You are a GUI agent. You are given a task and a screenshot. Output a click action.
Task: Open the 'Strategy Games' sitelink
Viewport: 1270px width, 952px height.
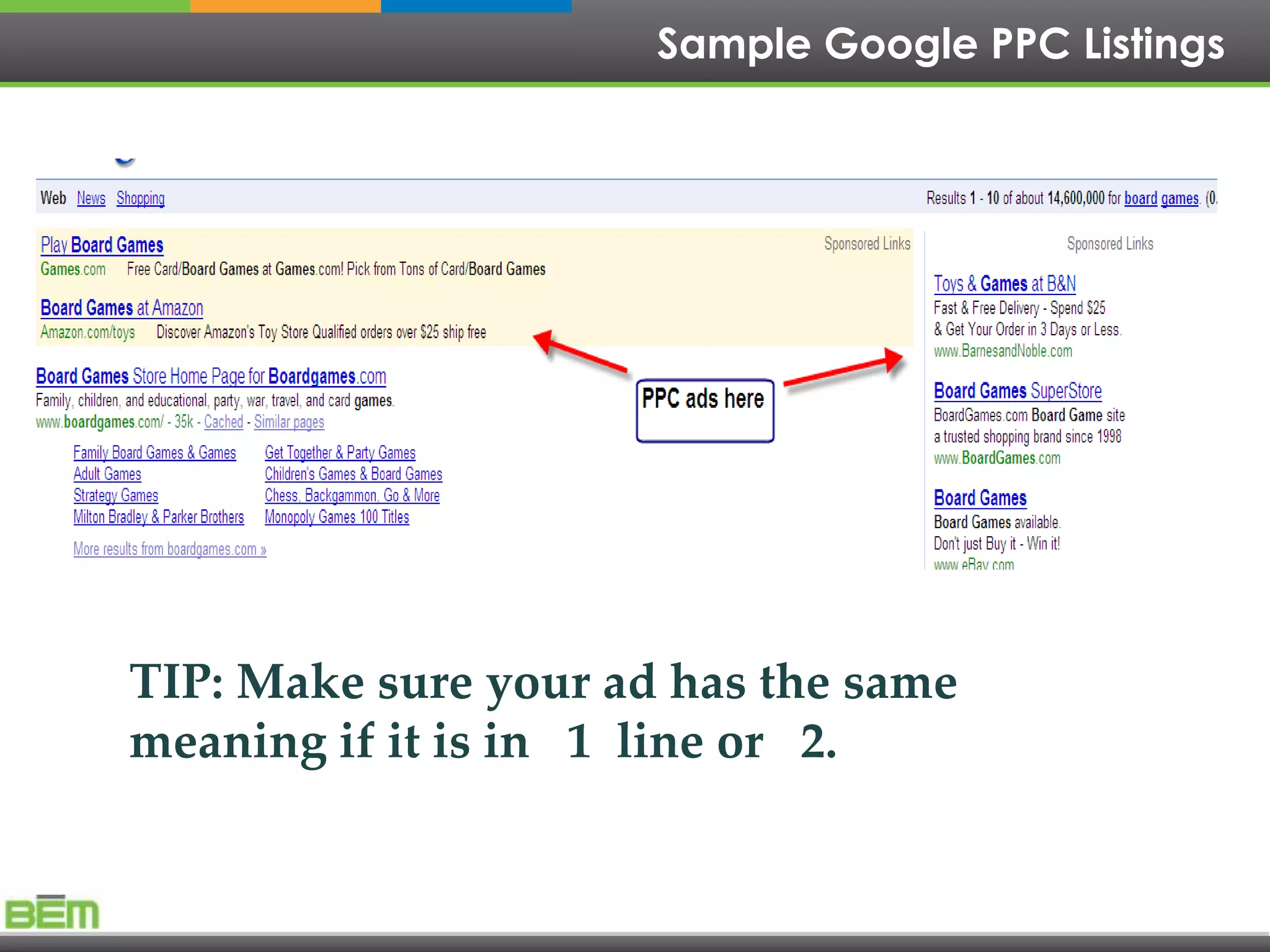coord(116,496)
